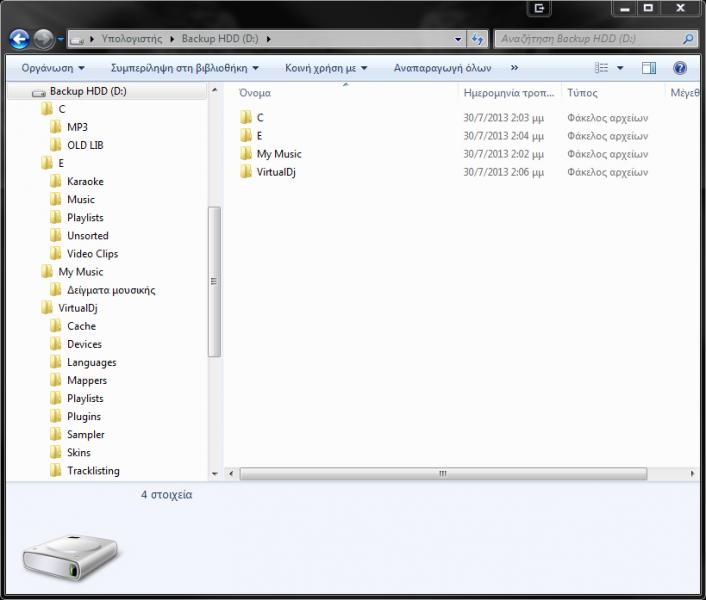Click the title bar exit-arrow icon
706x600 pixels.
tap(539, 8)
